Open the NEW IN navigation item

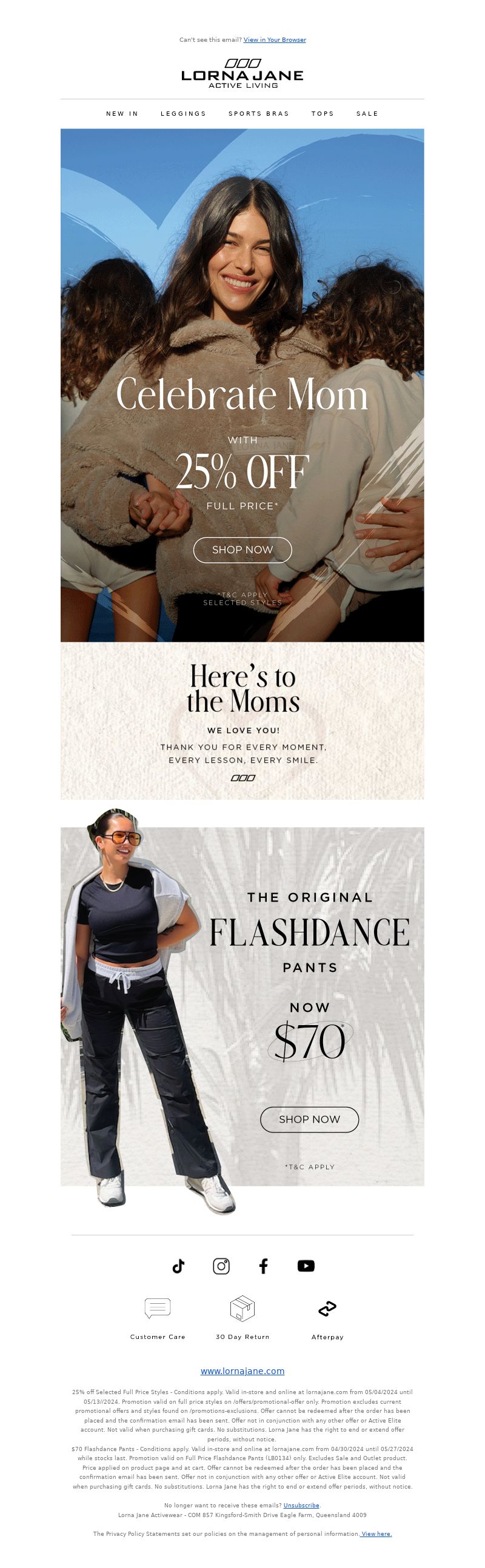tap(122, 114)
